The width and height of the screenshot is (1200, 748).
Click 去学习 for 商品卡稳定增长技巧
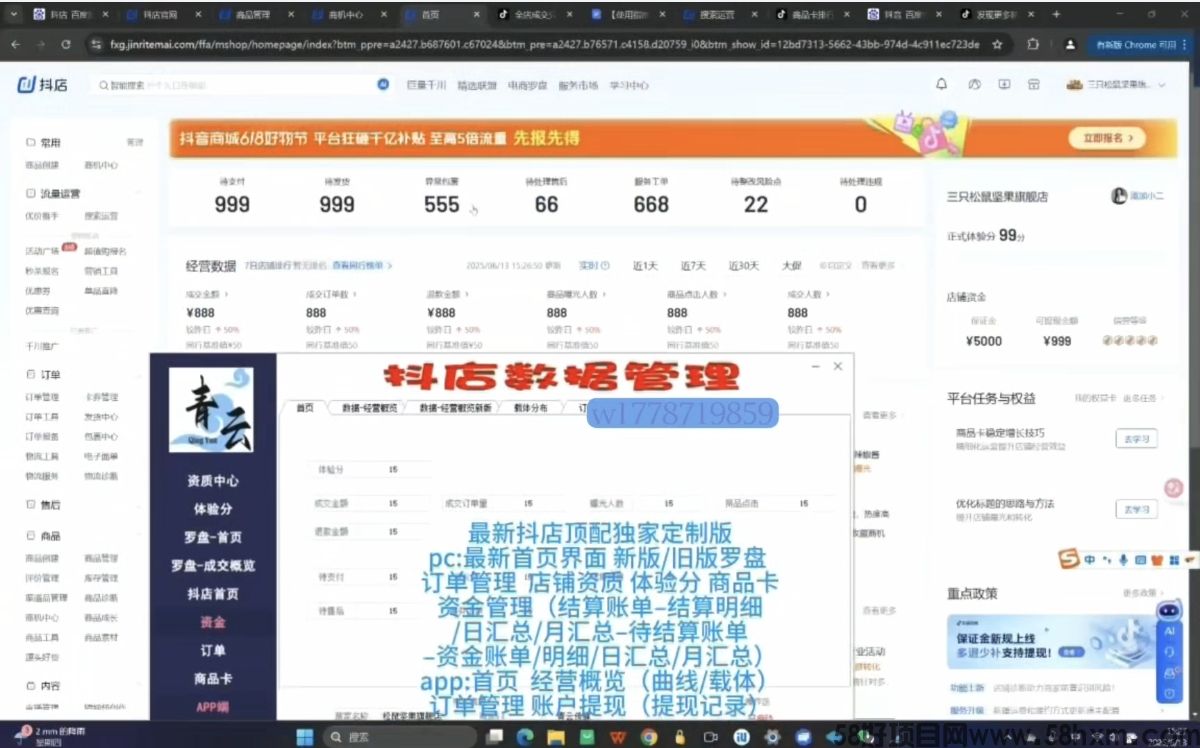pyautogui.click(x=1135, y=438)
